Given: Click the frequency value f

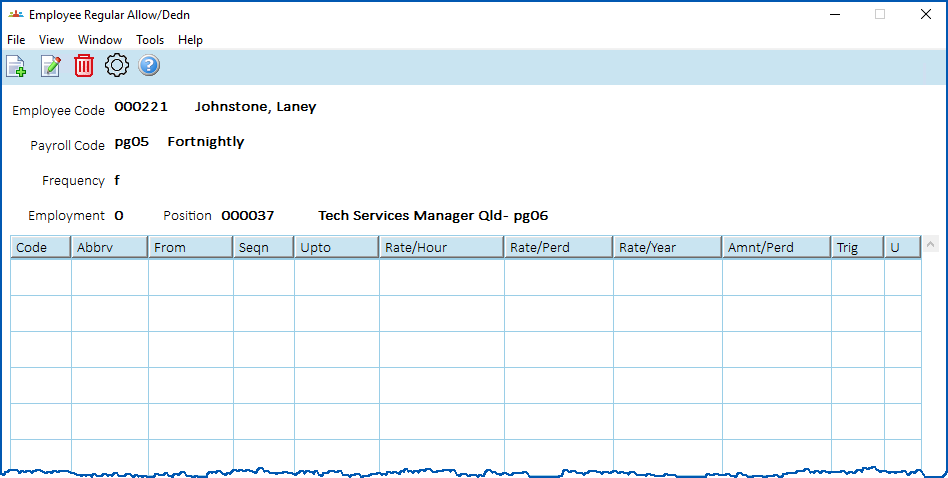Looking at the screenshot, I should click(x=117, y=180).
